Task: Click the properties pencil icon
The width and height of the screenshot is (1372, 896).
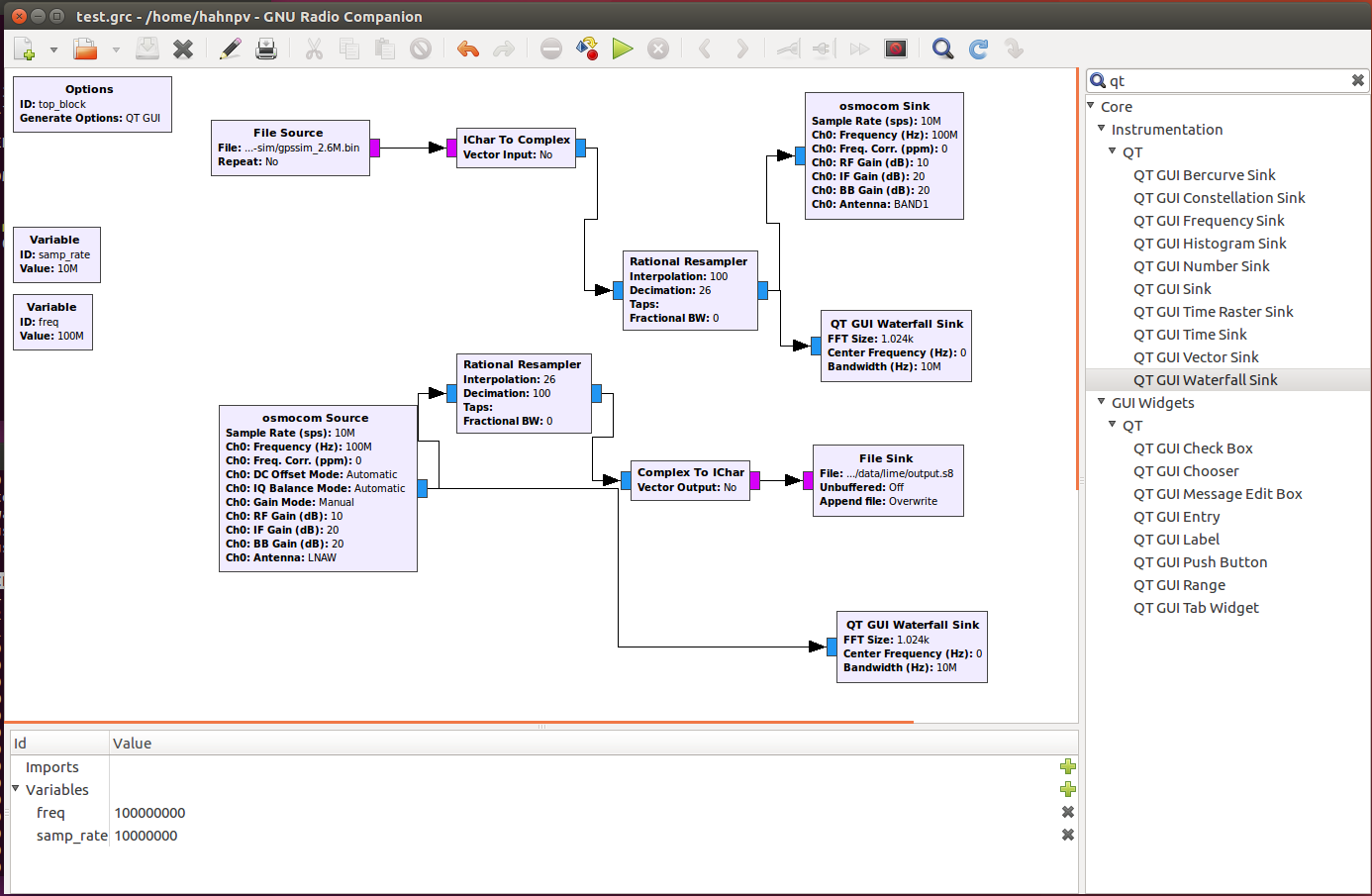Action: click(x=231, y=49)
